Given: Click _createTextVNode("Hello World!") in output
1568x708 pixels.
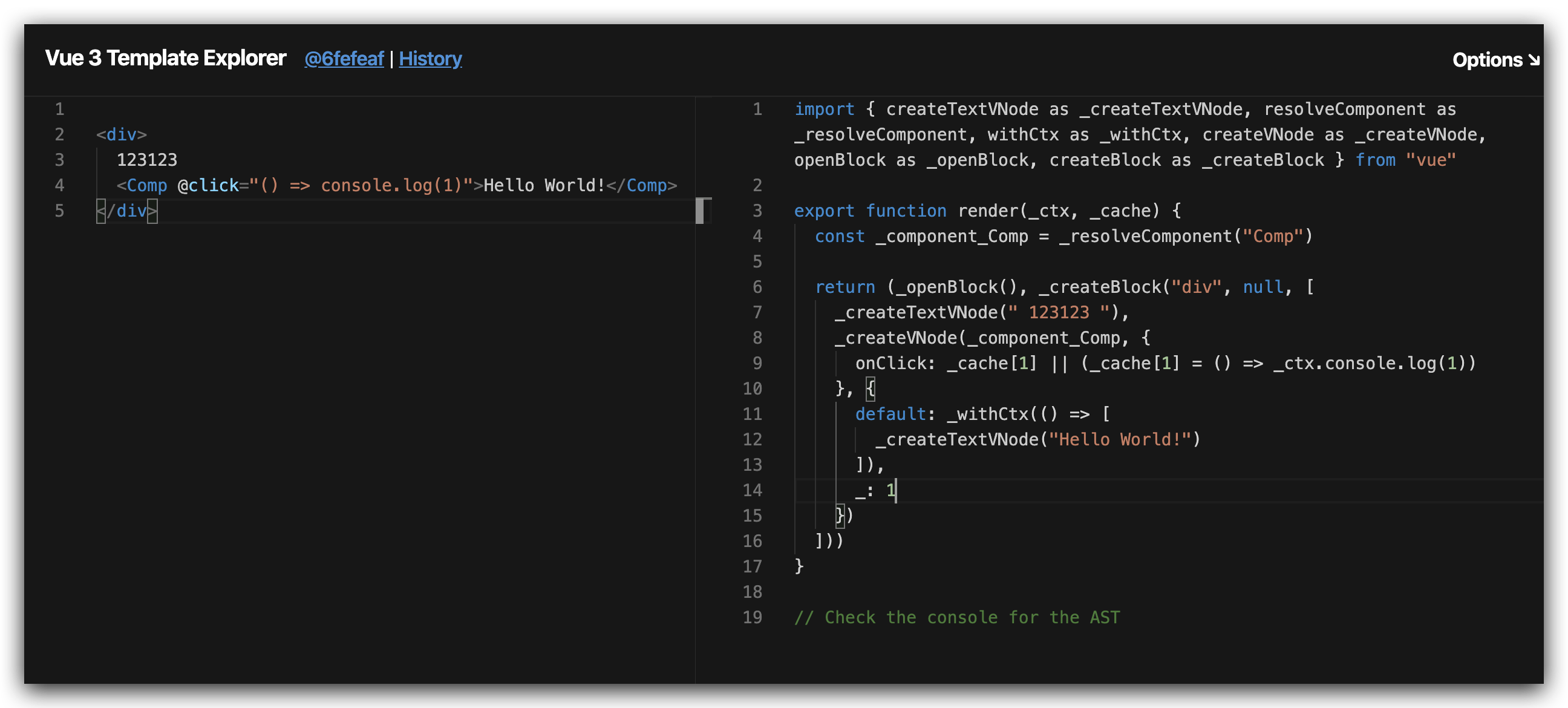Looking at the screenshot, I should coord(1038,439).
